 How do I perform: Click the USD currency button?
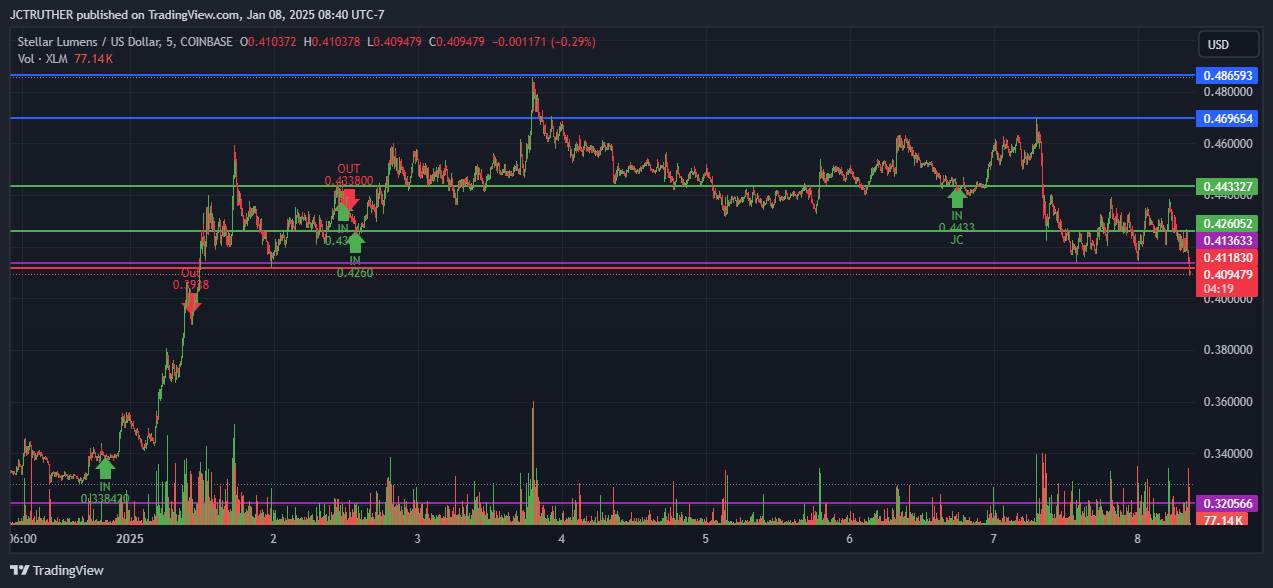1228,44
